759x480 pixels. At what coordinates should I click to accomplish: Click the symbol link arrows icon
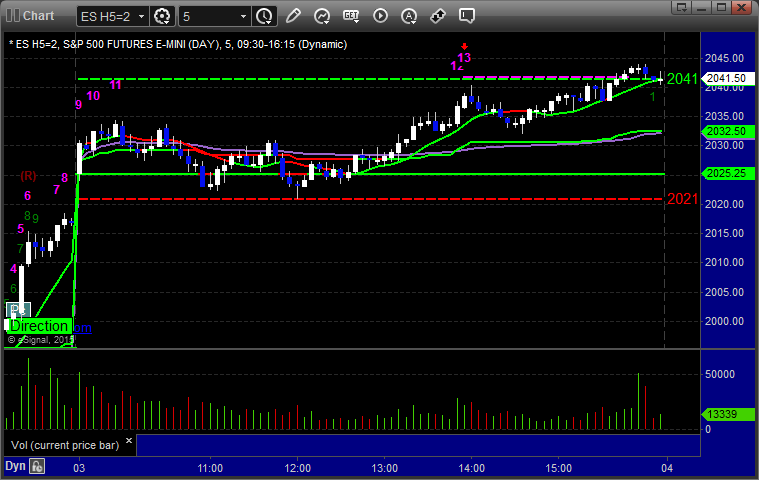click(438, 16)
